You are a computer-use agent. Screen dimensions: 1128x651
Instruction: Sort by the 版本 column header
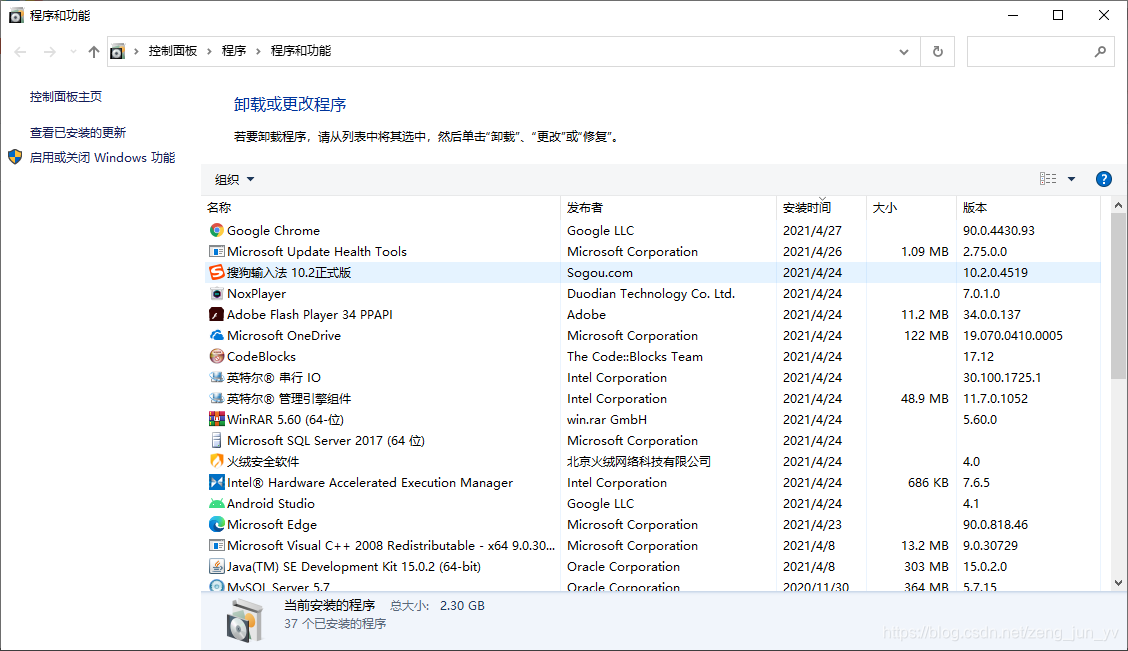pos(1029,207)
